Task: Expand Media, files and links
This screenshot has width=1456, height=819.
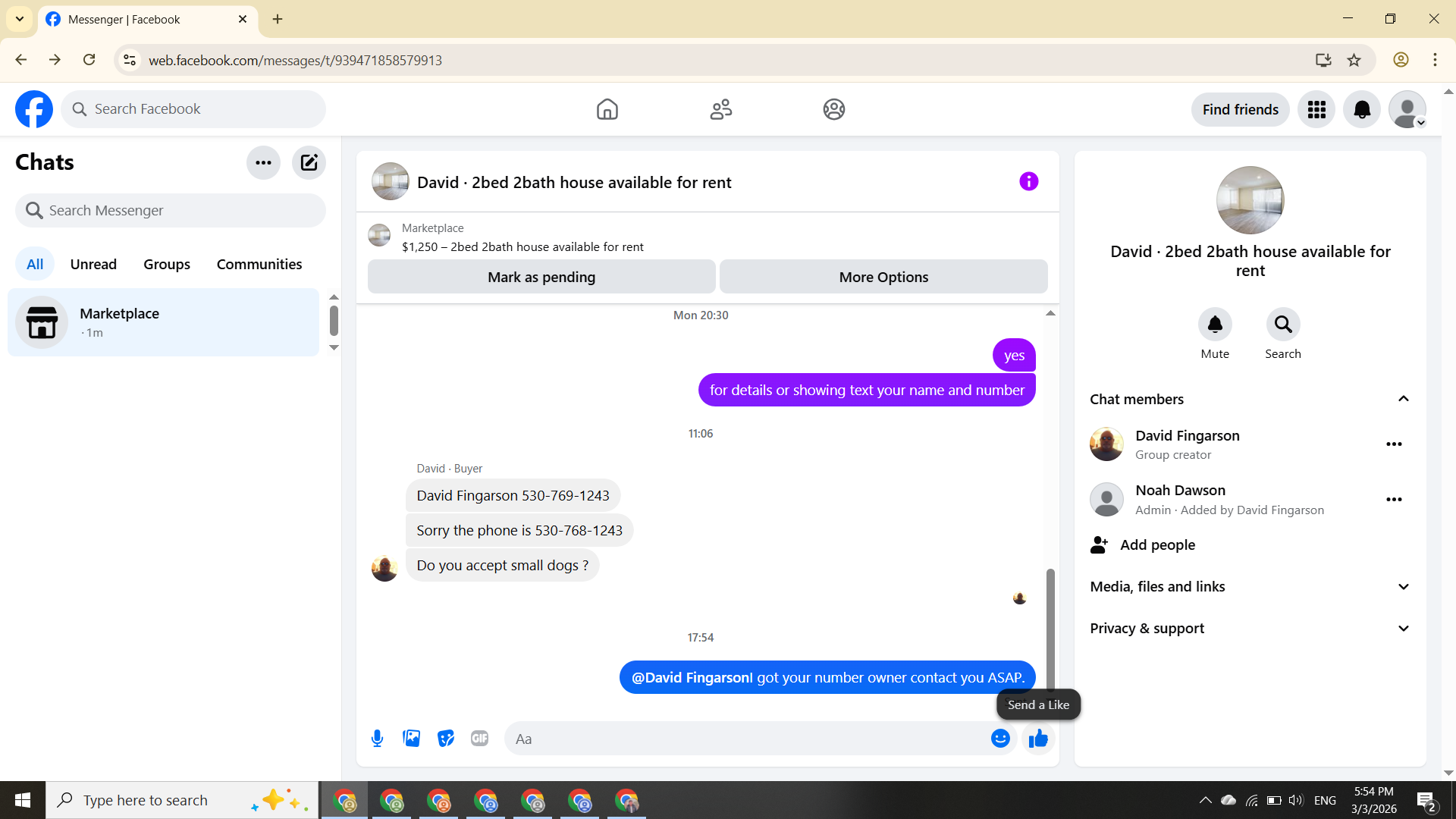Action: coord(1403,586)
